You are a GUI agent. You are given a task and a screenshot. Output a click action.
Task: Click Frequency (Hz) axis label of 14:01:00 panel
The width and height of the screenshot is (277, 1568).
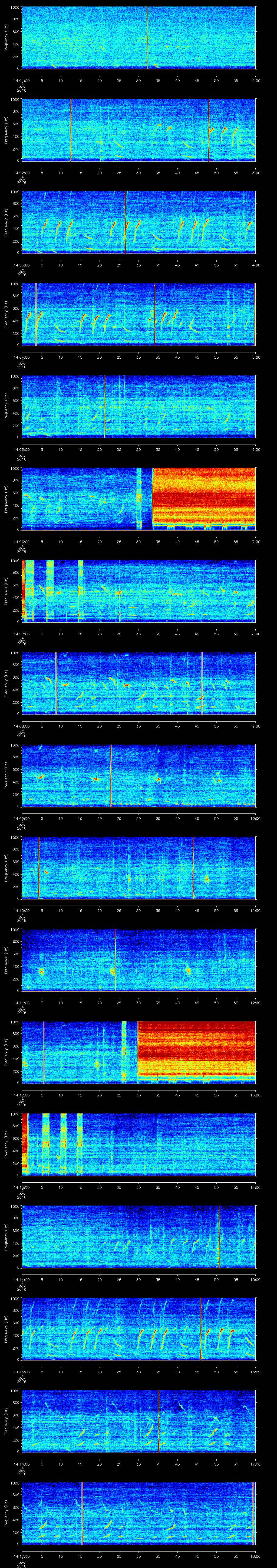pyautogui.click(x=6, y=38)
